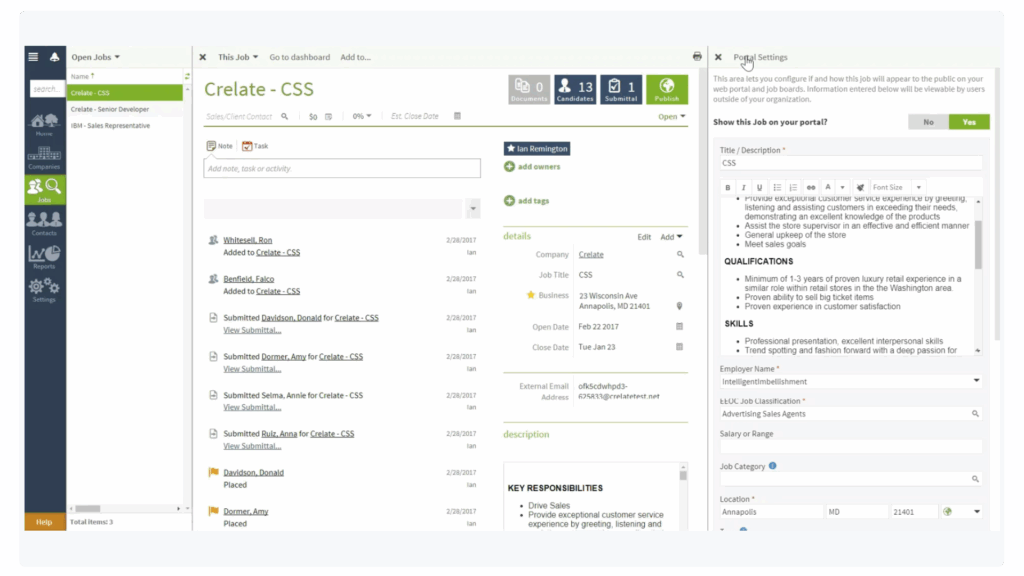Switch to the Task entry type

[x=254, y=146]
